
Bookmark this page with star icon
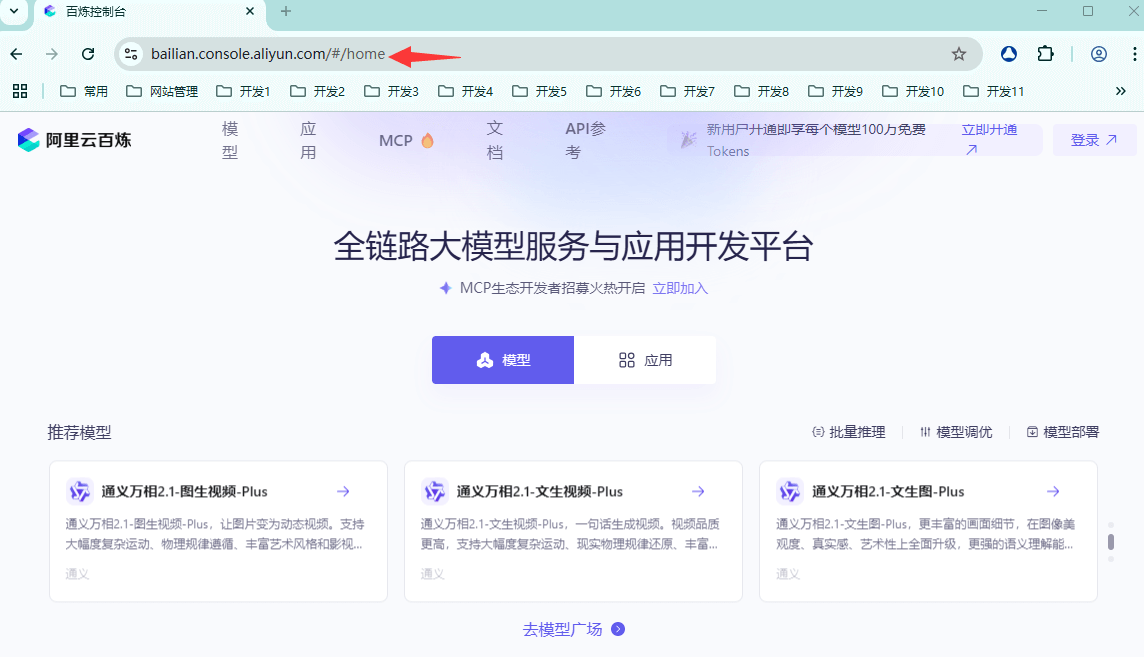959,54
